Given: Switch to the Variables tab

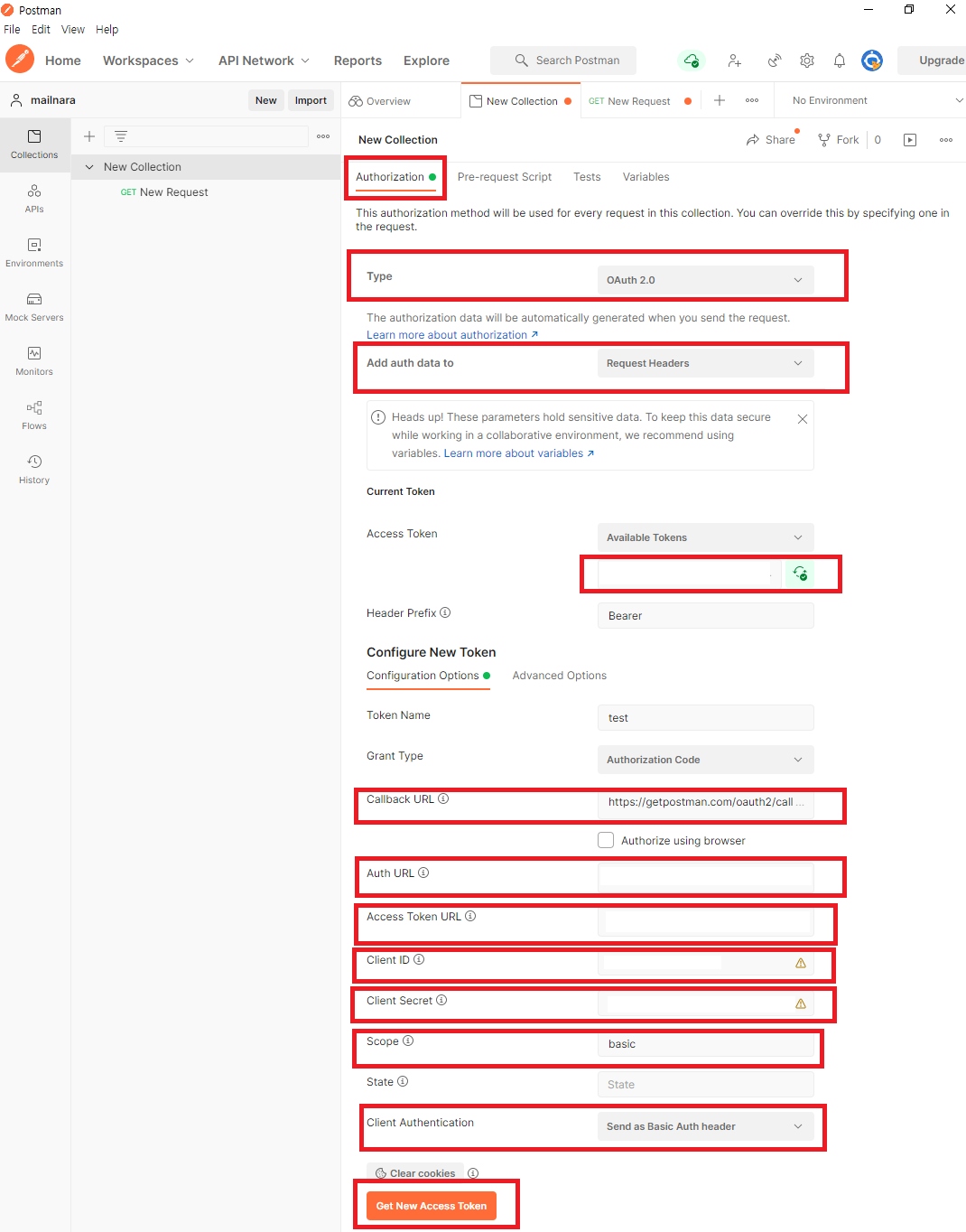Looking at the screenshot, I should coord(646,177).
